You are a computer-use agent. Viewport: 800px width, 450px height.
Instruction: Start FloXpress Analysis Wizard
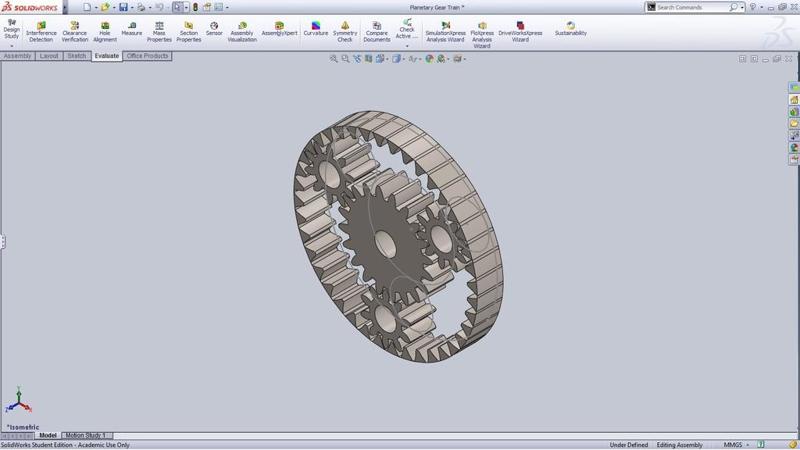point(482,35)
